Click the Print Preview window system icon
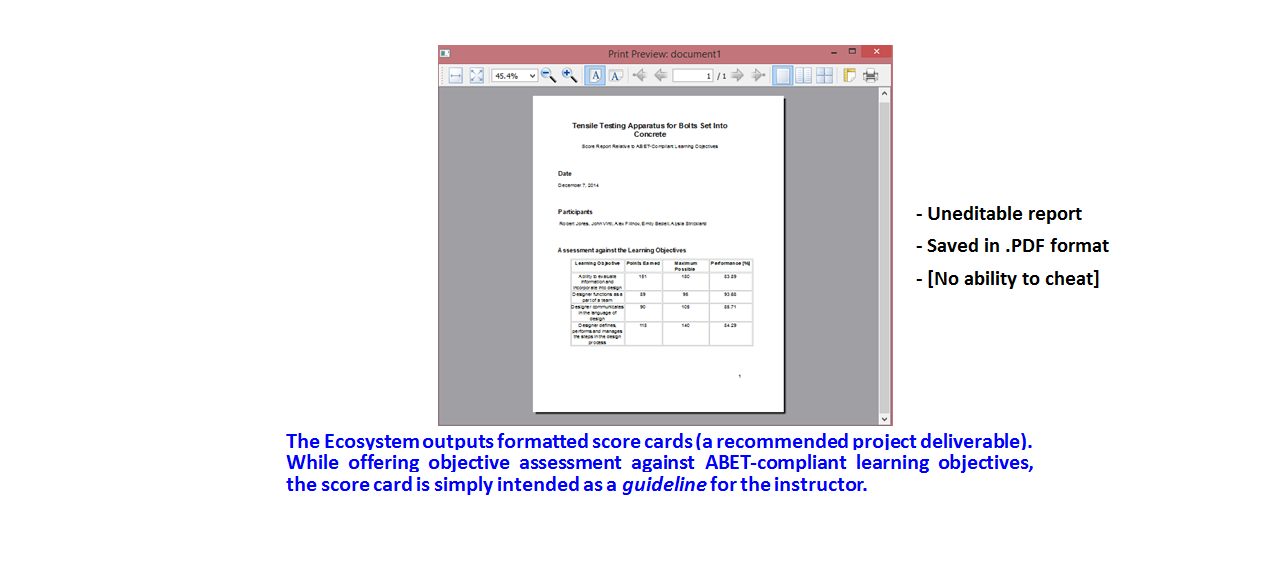The image size is (1276, 571). [x=446, y=53]
